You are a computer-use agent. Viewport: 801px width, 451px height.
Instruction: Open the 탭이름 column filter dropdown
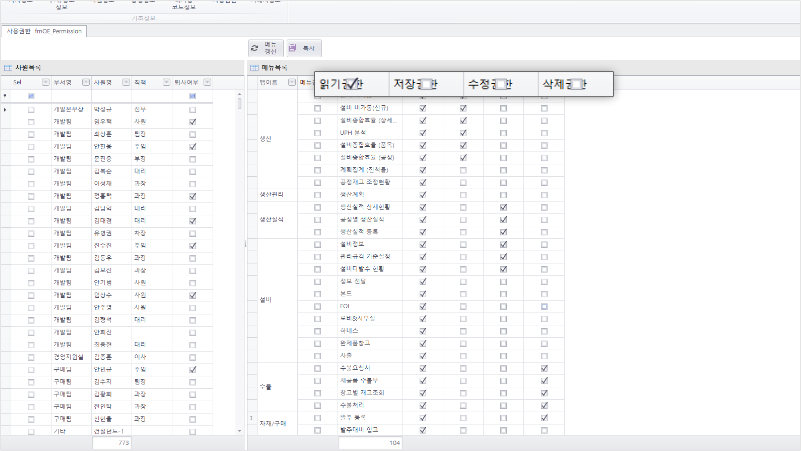pos(292,82)
